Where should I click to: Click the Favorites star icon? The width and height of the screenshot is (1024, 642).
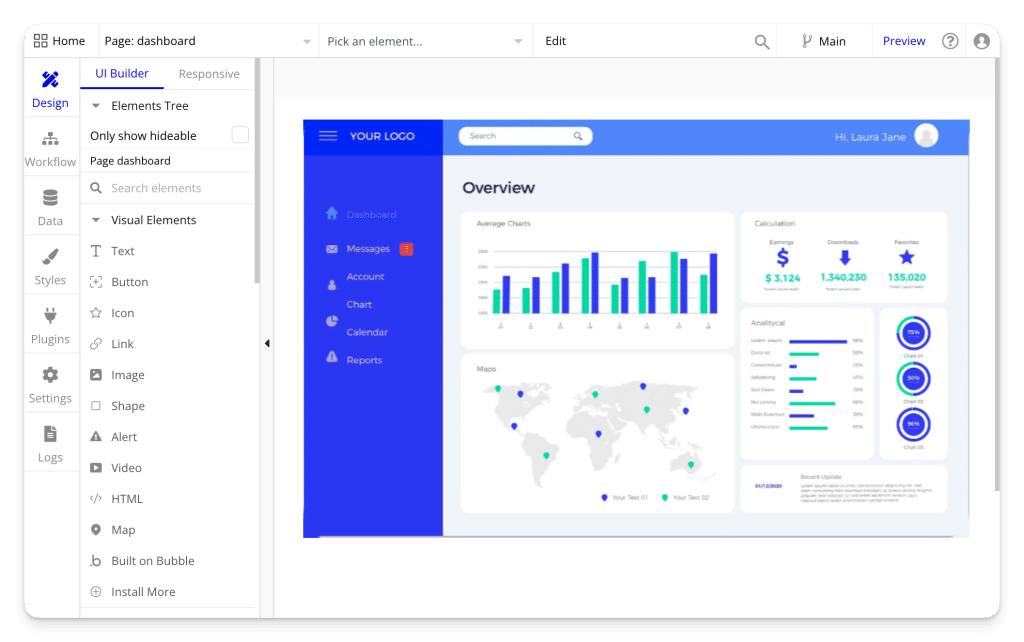906,257
